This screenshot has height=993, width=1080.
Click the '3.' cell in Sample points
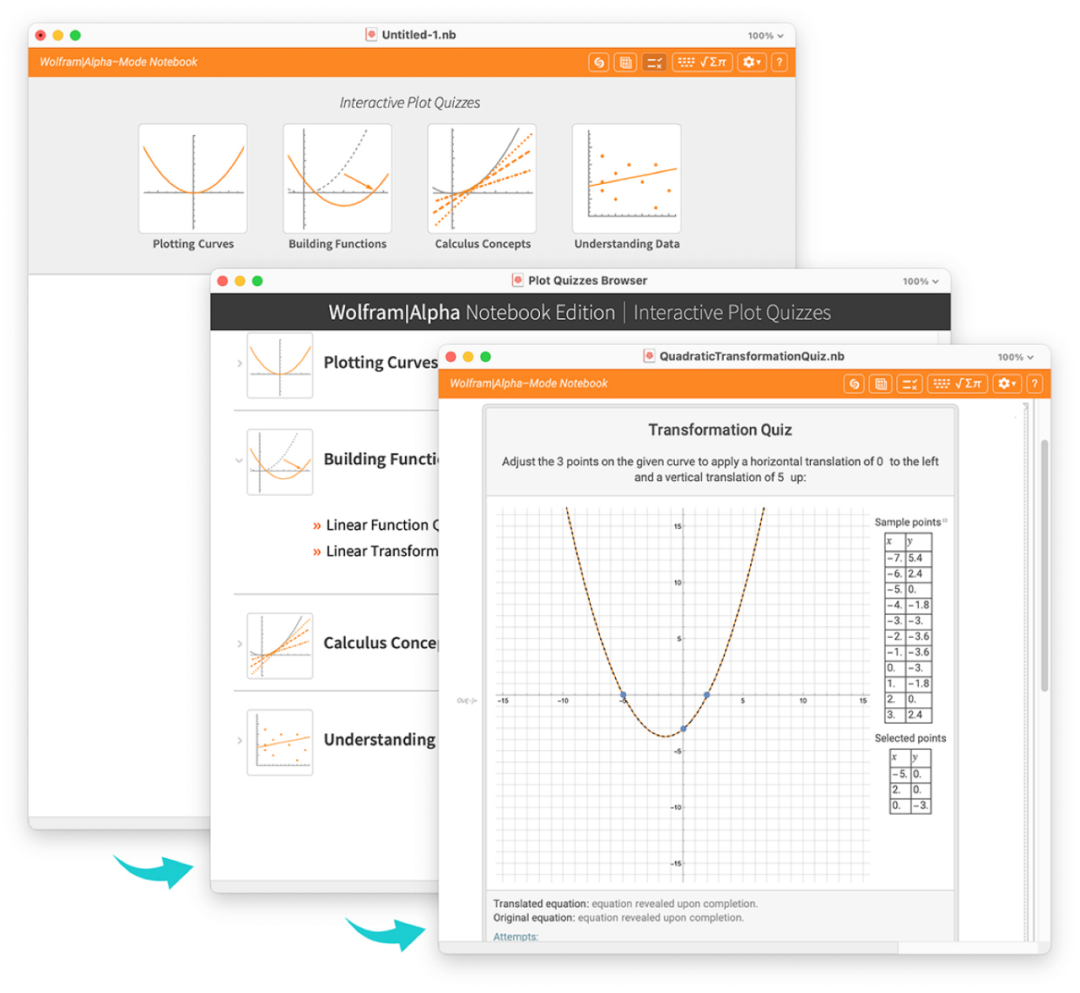pyautogui.click(x=895, y=715)
